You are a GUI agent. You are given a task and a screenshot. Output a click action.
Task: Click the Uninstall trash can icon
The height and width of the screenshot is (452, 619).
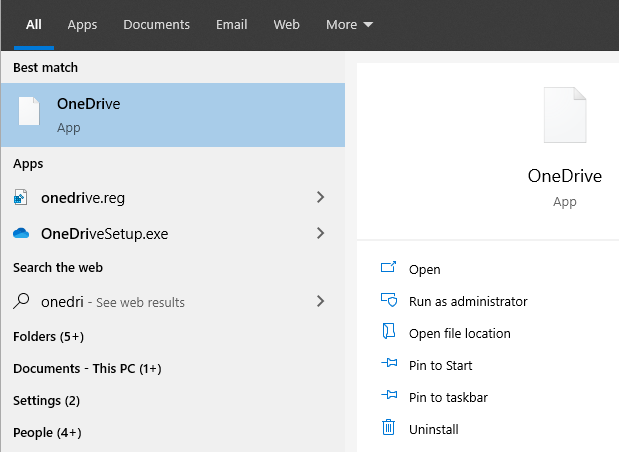pyautogui.click(x=388, y=427)
